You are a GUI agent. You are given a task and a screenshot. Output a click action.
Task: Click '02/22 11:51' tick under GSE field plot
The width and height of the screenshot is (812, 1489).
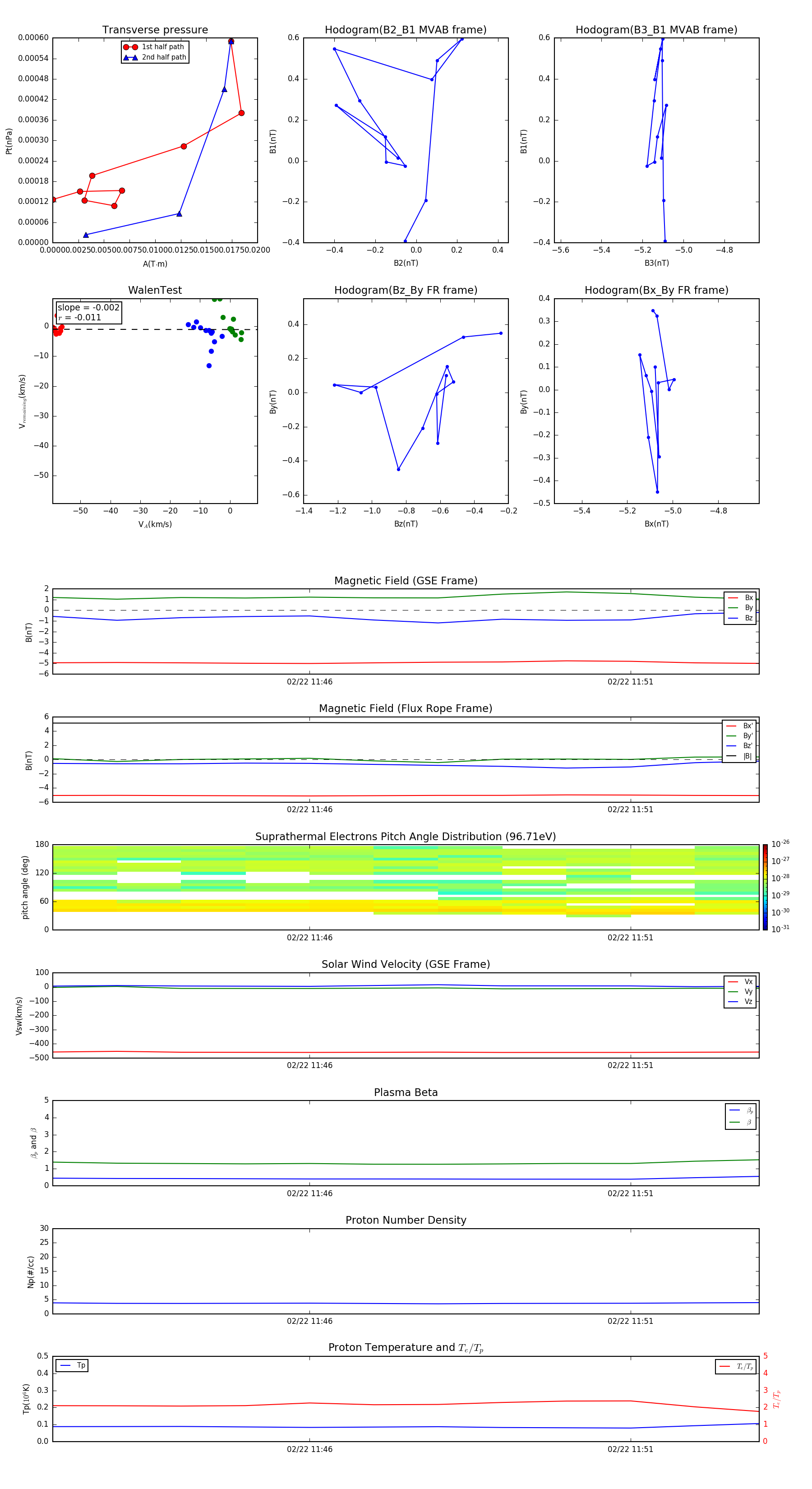(x=631, y=681)
